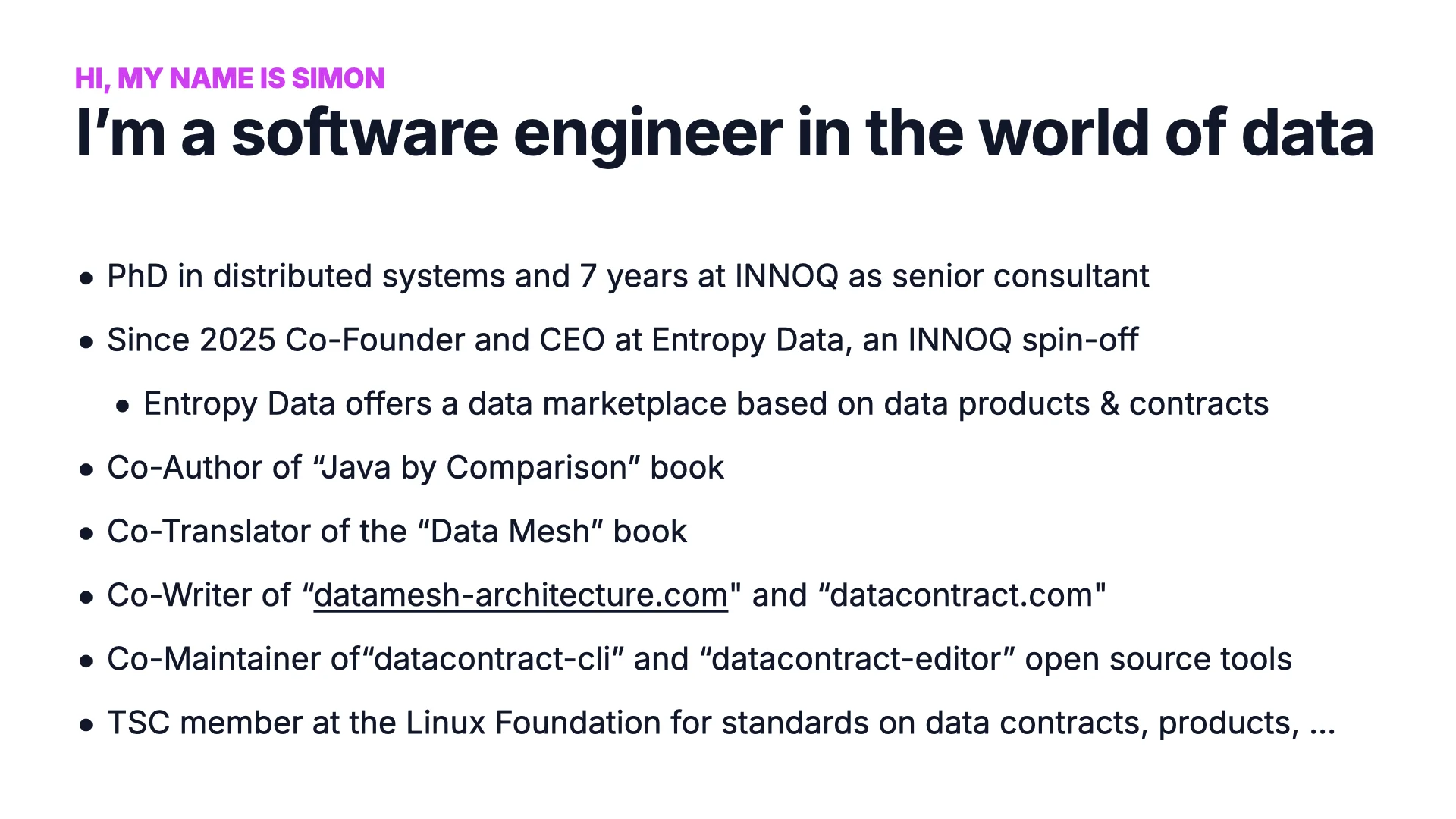This screenshot has width=1456, height=819.
Task: Click the bullet dot before 'TSC member'
Action: point(86,725)
